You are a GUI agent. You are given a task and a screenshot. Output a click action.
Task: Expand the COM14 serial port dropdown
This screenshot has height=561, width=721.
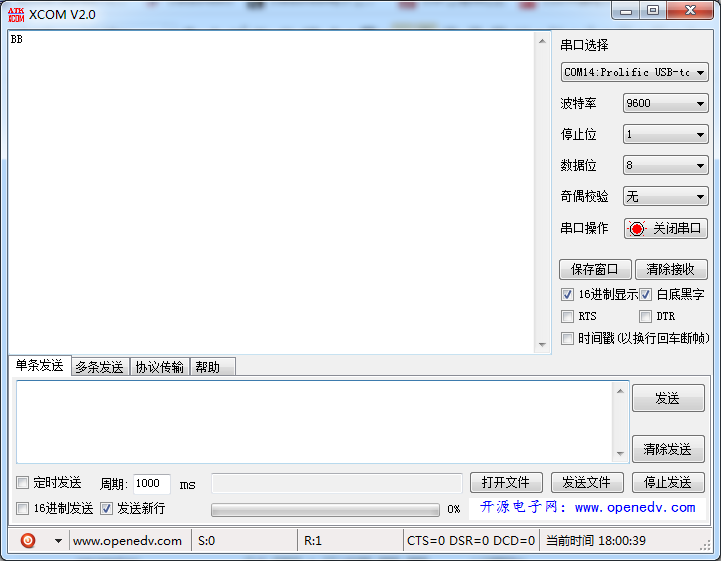point(634,72)
